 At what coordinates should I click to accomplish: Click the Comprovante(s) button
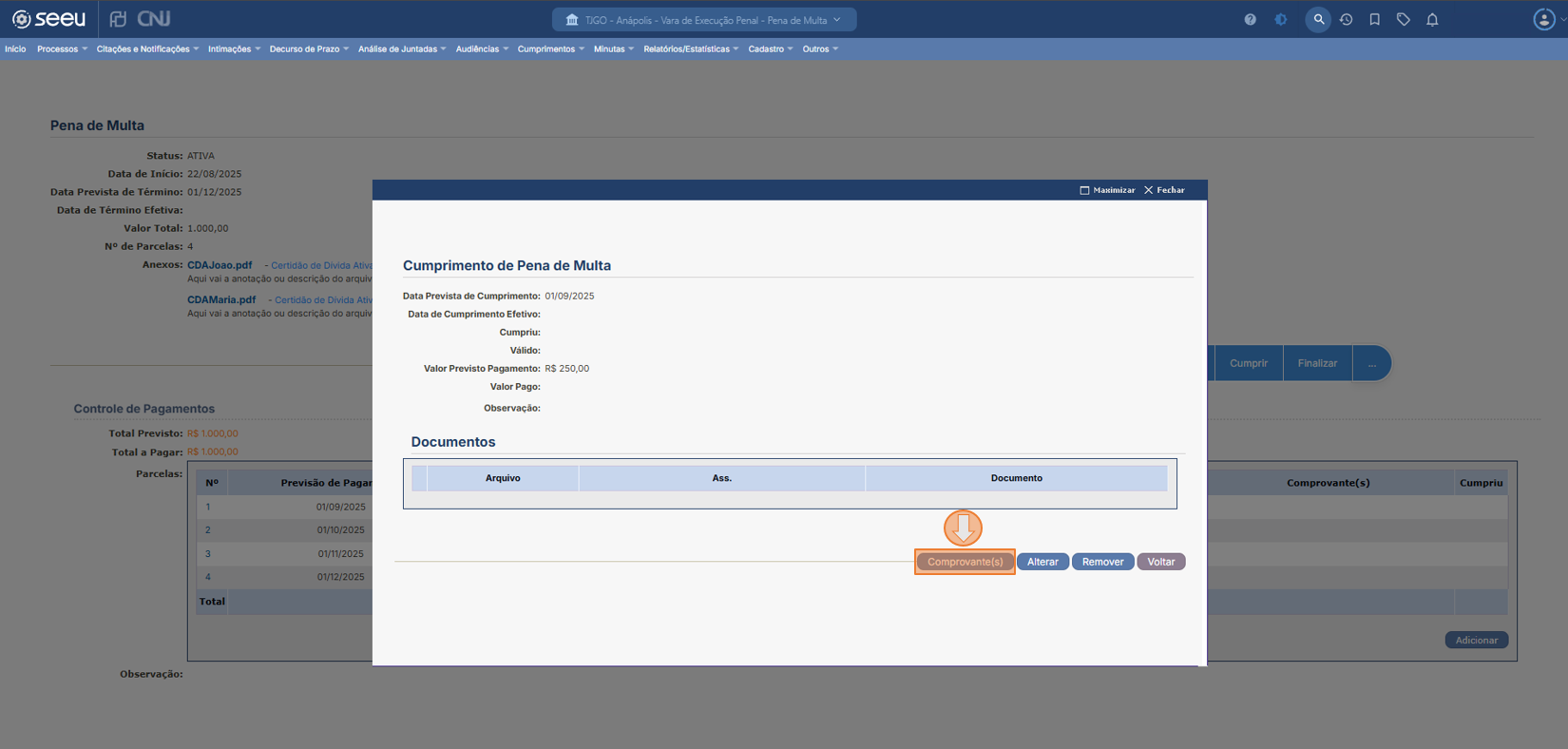pyautogui.click(x=965, y=561)
